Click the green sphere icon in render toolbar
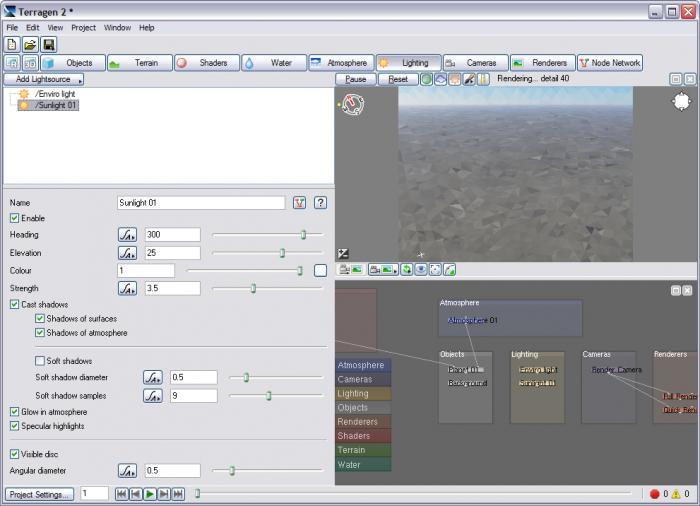 tap(426, 79)
